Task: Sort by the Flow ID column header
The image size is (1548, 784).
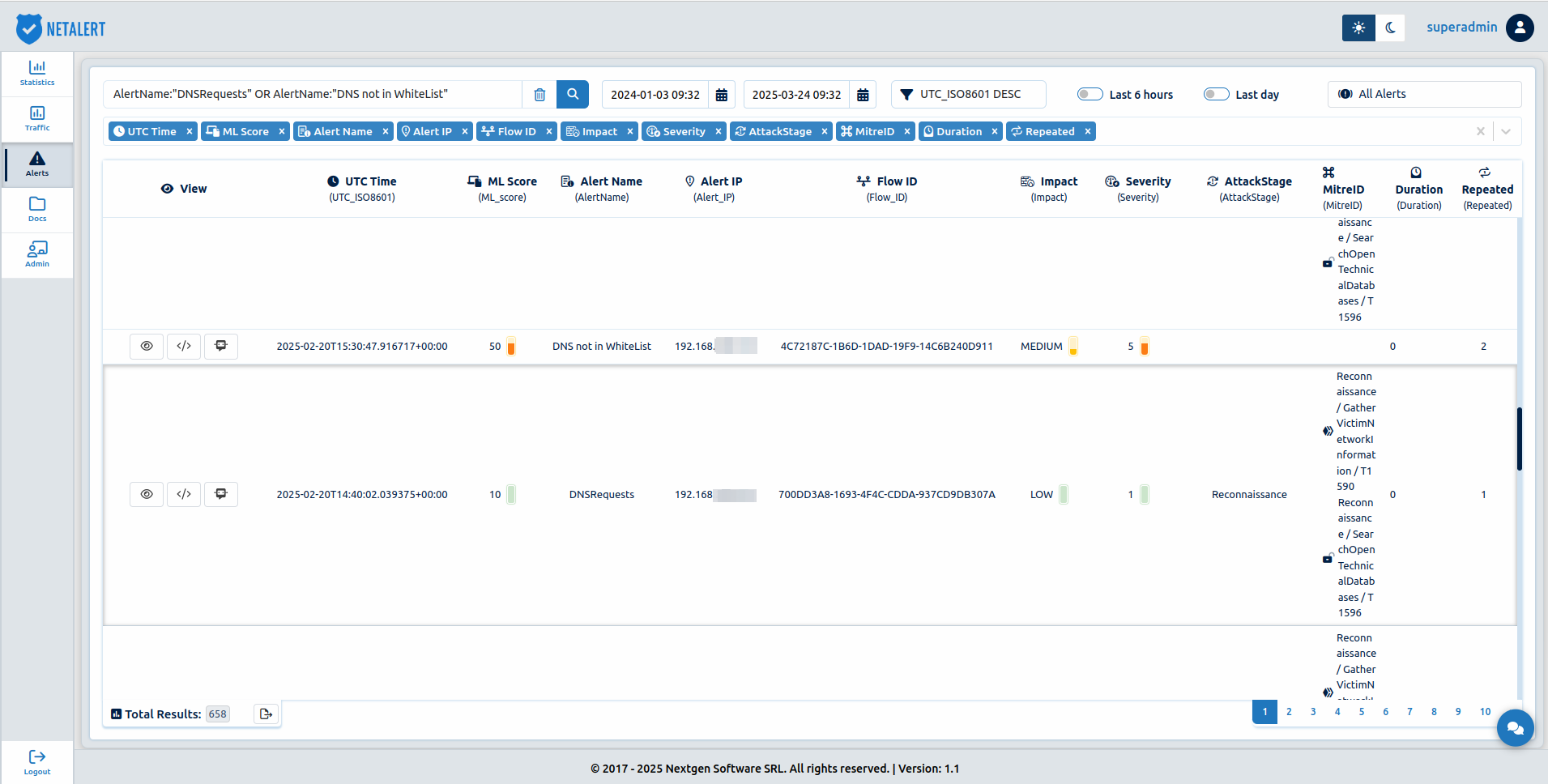Action: 887,189
